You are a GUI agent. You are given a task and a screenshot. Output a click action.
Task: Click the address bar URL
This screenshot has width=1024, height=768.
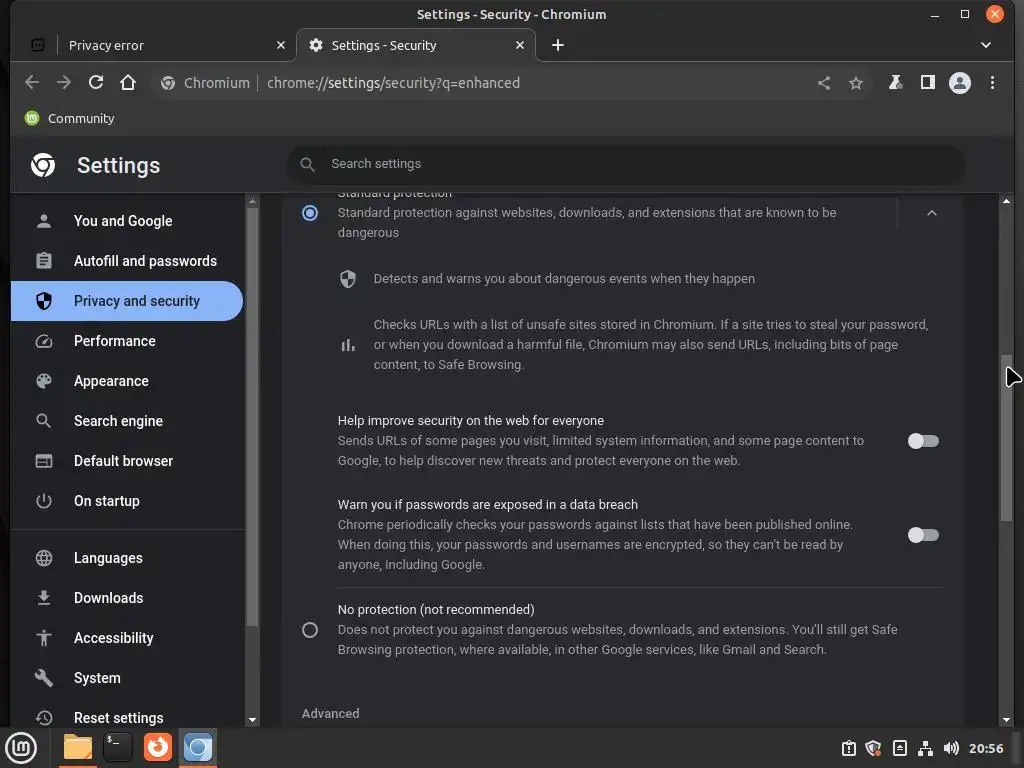pyautogui.click(x=393, y=83)
